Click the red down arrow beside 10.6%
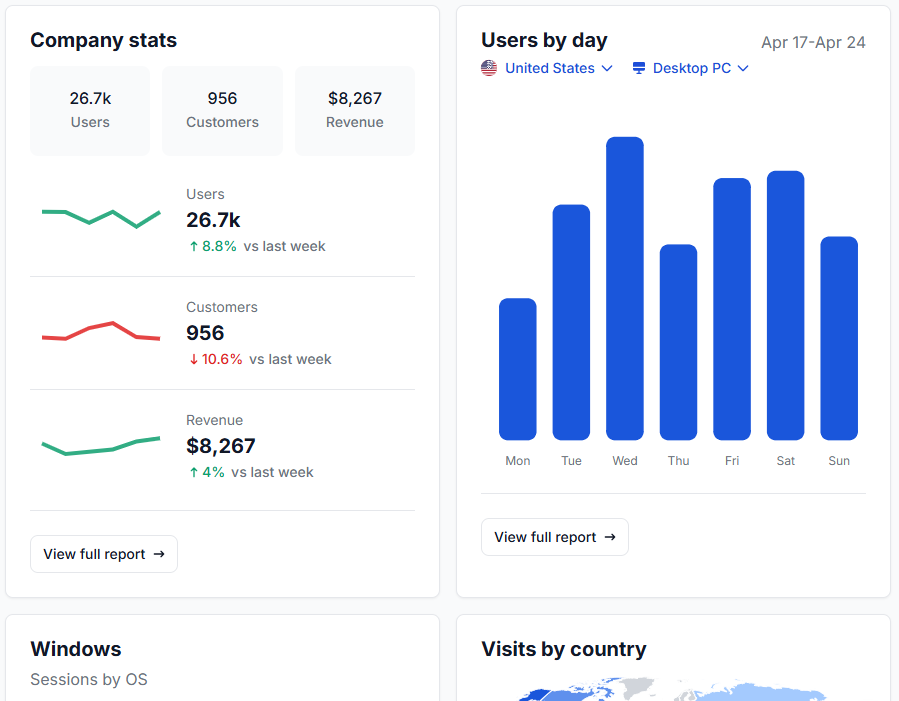Screen dimensions: 899x701 pyautogui.click(x=194, y=359)
